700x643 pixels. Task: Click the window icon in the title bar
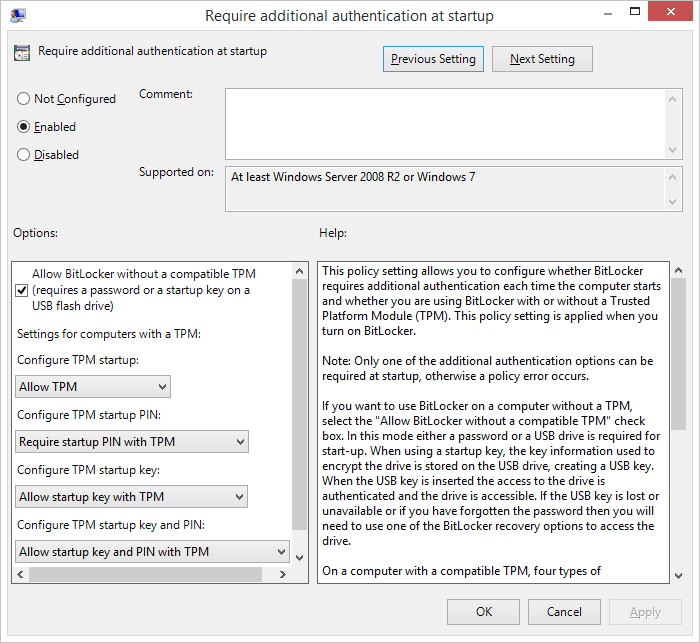(18, 15)
